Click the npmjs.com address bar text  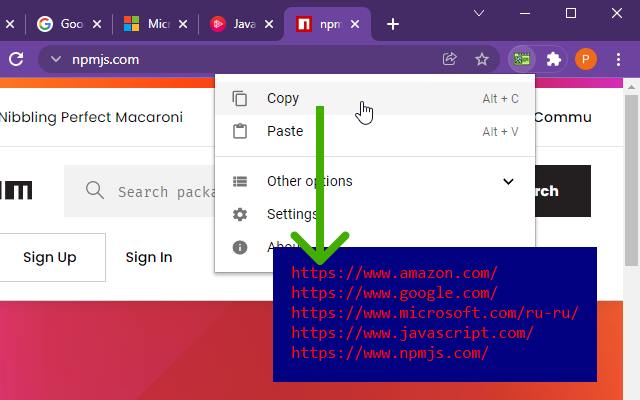point(105,60)
